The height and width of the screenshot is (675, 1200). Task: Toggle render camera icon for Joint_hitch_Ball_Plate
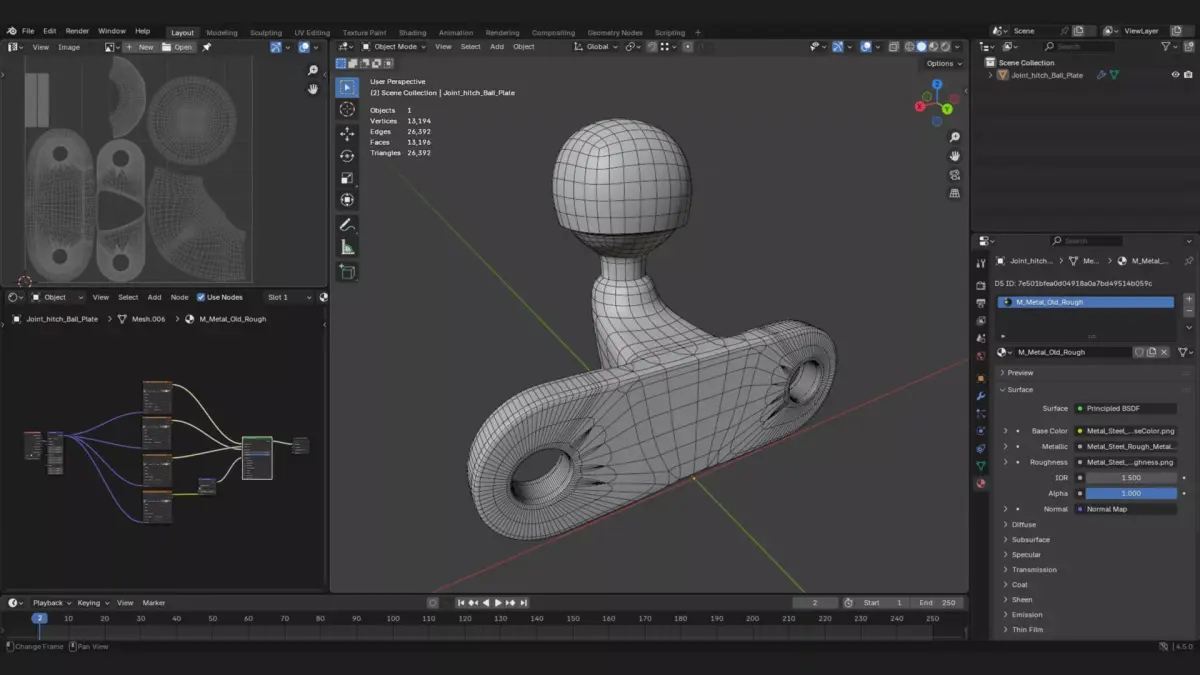[x=1188, y=75]
